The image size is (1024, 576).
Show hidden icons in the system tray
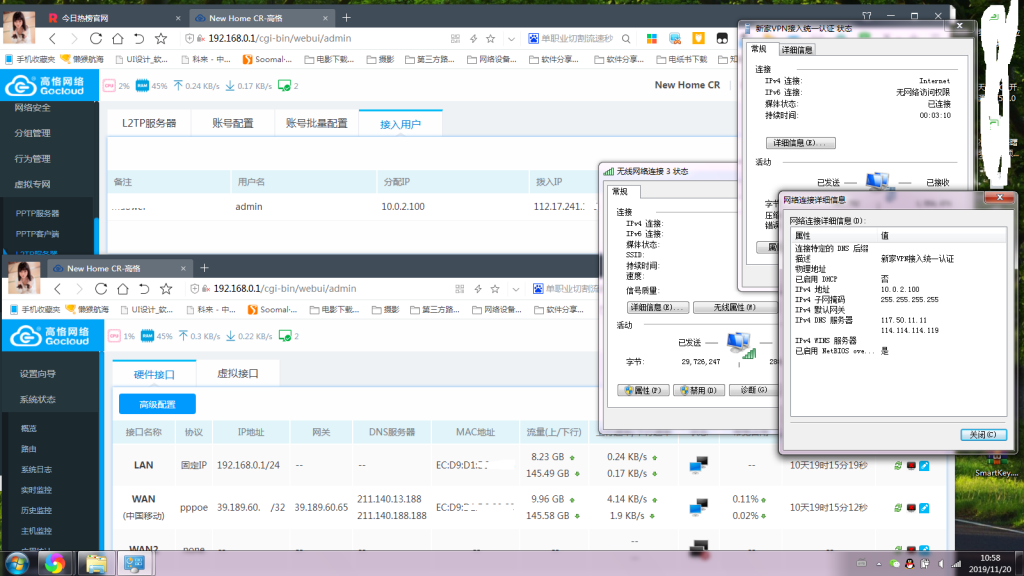point(879,564)
